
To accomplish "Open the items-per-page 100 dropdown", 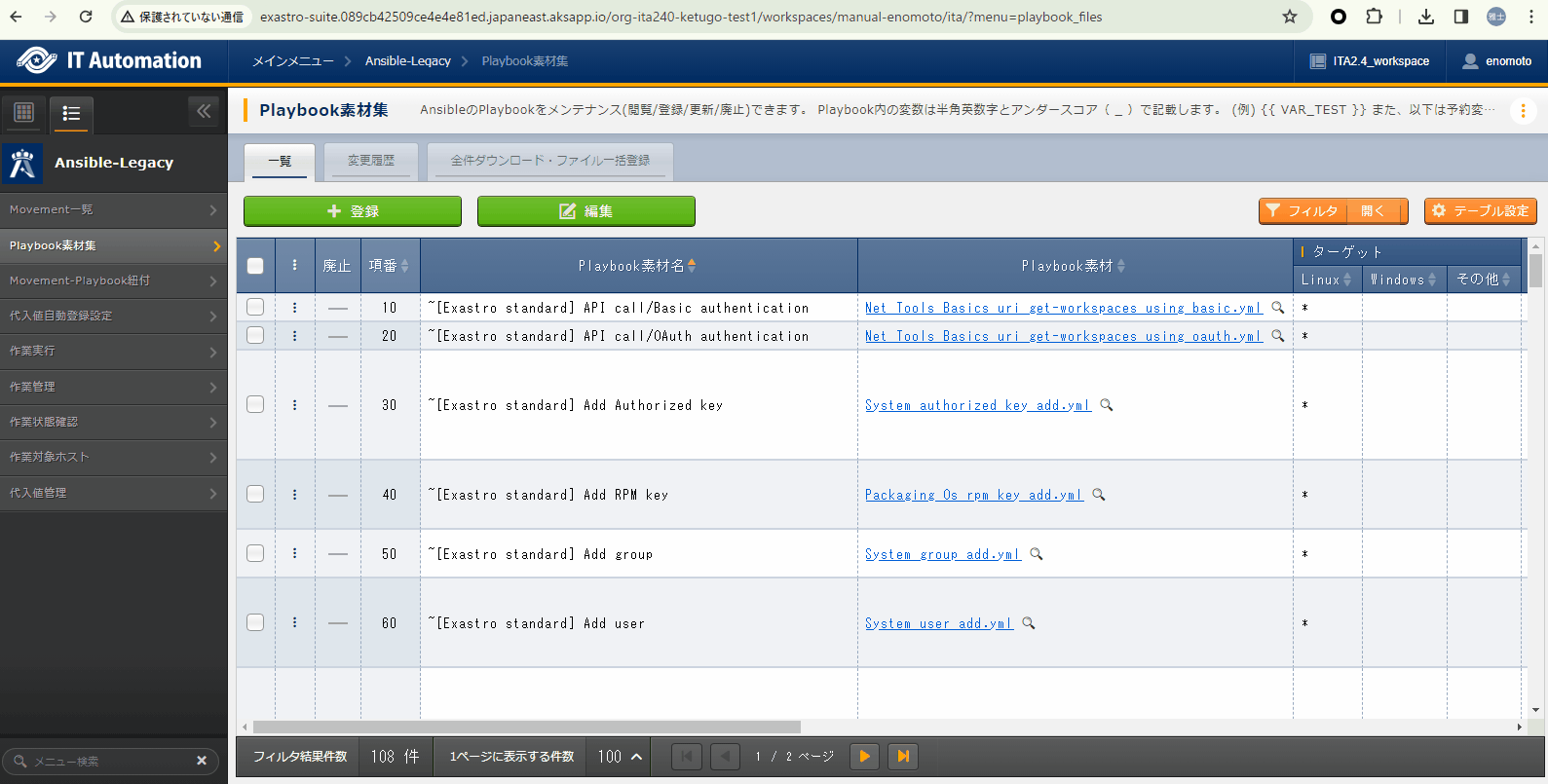I will pyautogui.click(x=621, y=757).
